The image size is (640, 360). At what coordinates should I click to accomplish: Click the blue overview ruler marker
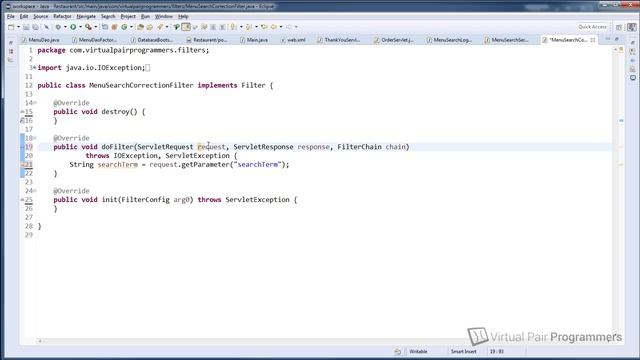[621, 121]
